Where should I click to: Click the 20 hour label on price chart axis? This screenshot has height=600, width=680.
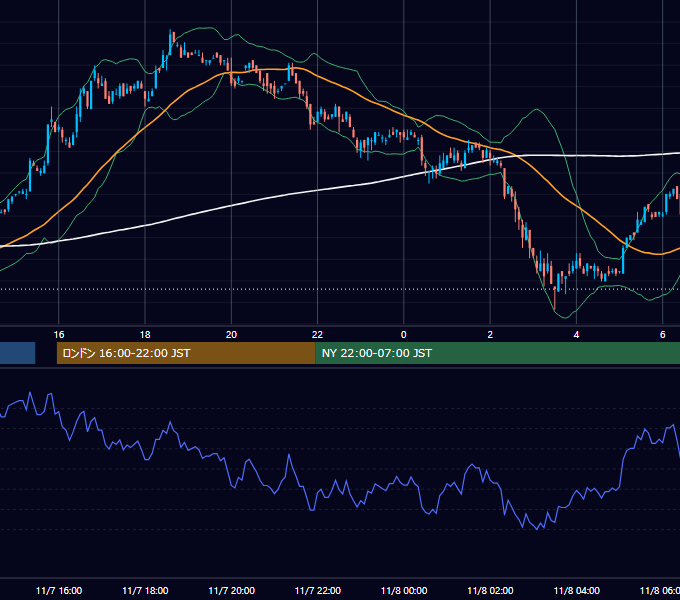(x=231, y=335)
